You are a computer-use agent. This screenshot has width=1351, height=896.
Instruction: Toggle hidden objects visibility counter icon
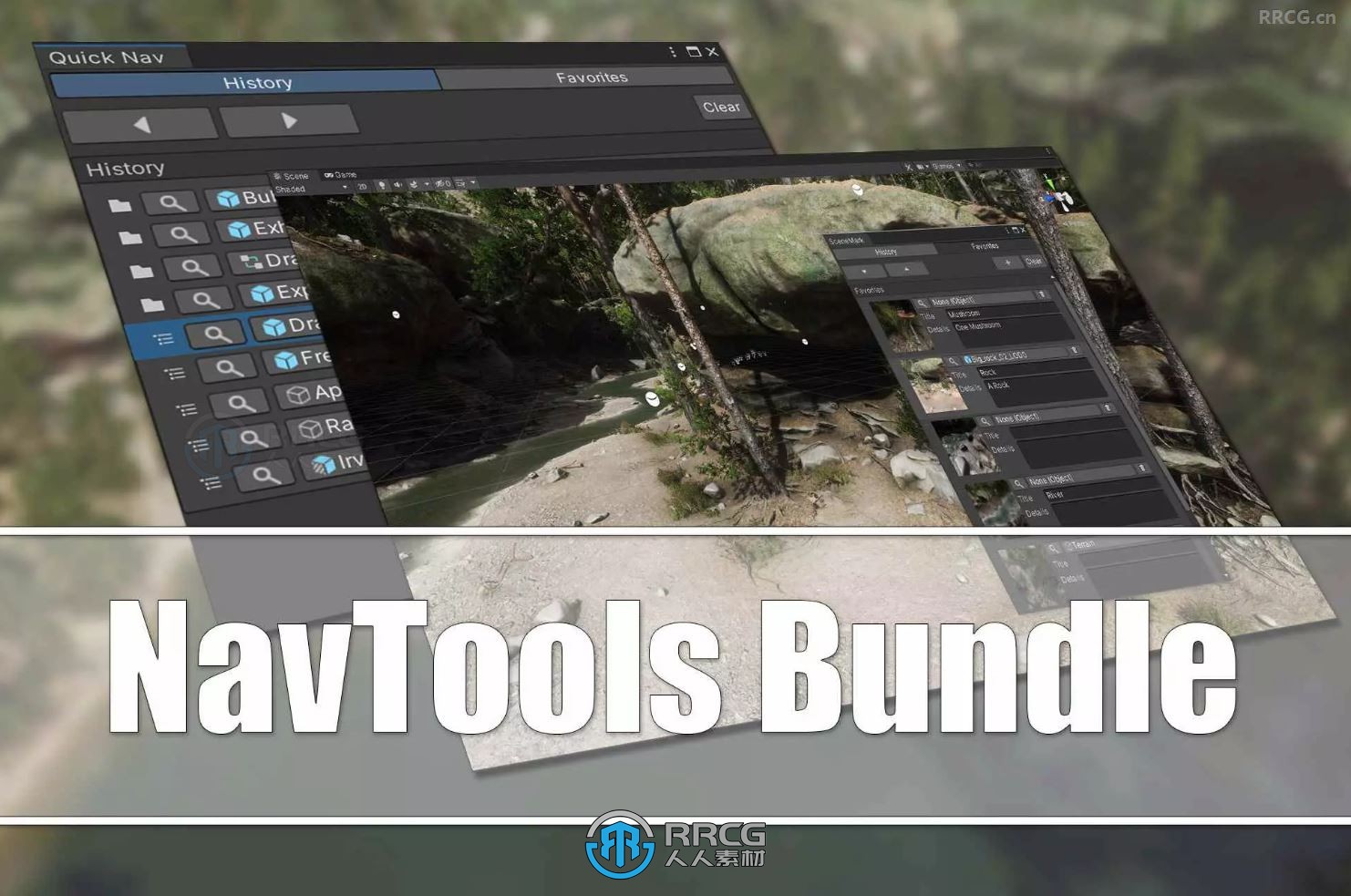pos(442,183)
